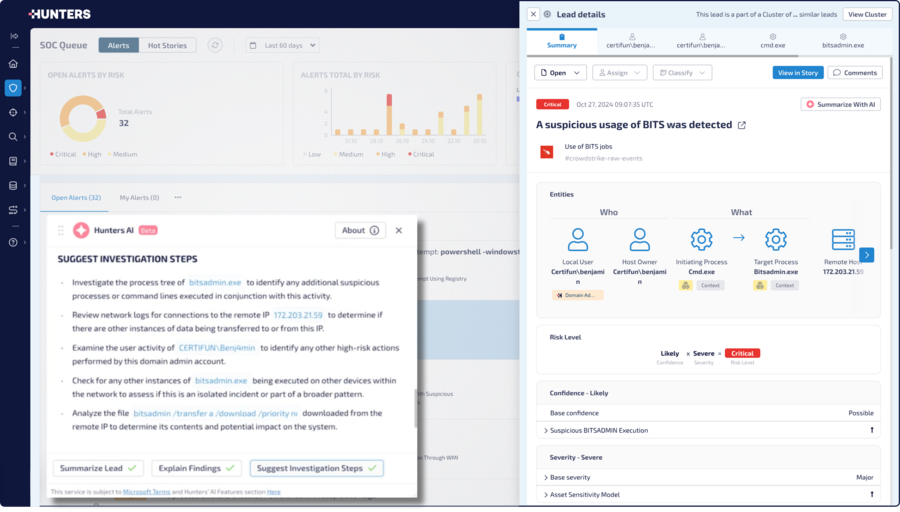The height and width of the screenshot is (512, 900).
Task: Select the Summary tab in Lead details
Action: click(562, 41)
